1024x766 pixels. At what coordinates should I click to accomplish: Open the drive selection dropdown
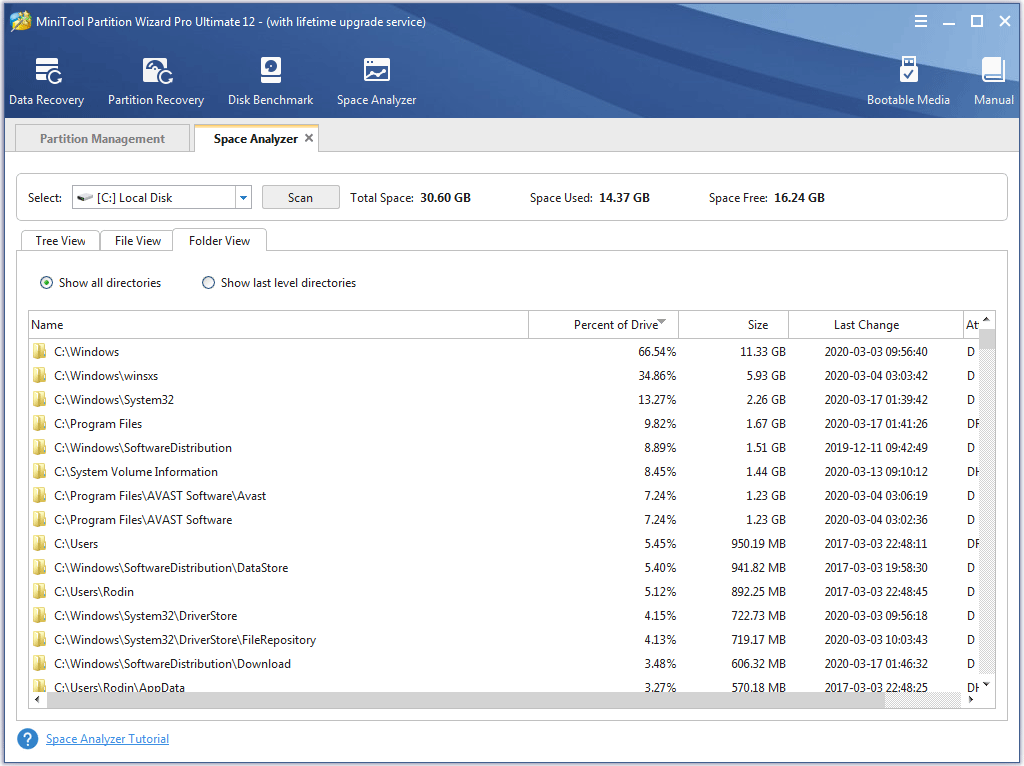pos(242,197)
